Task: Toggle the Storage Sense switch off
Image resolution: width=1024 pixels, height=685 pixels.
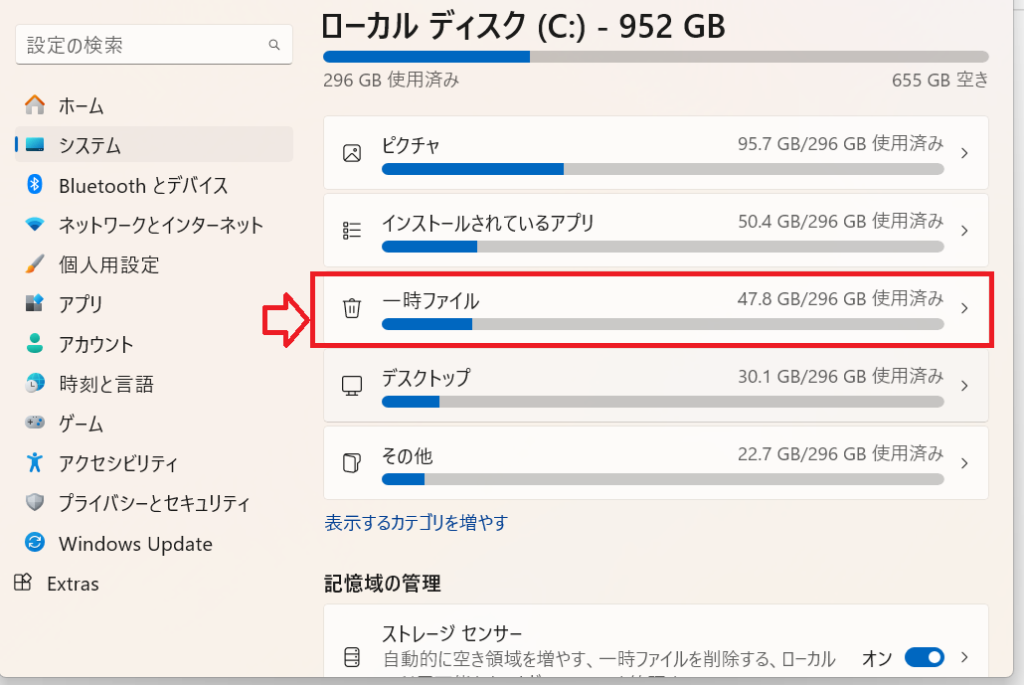Action: click(x=924, y=657)
